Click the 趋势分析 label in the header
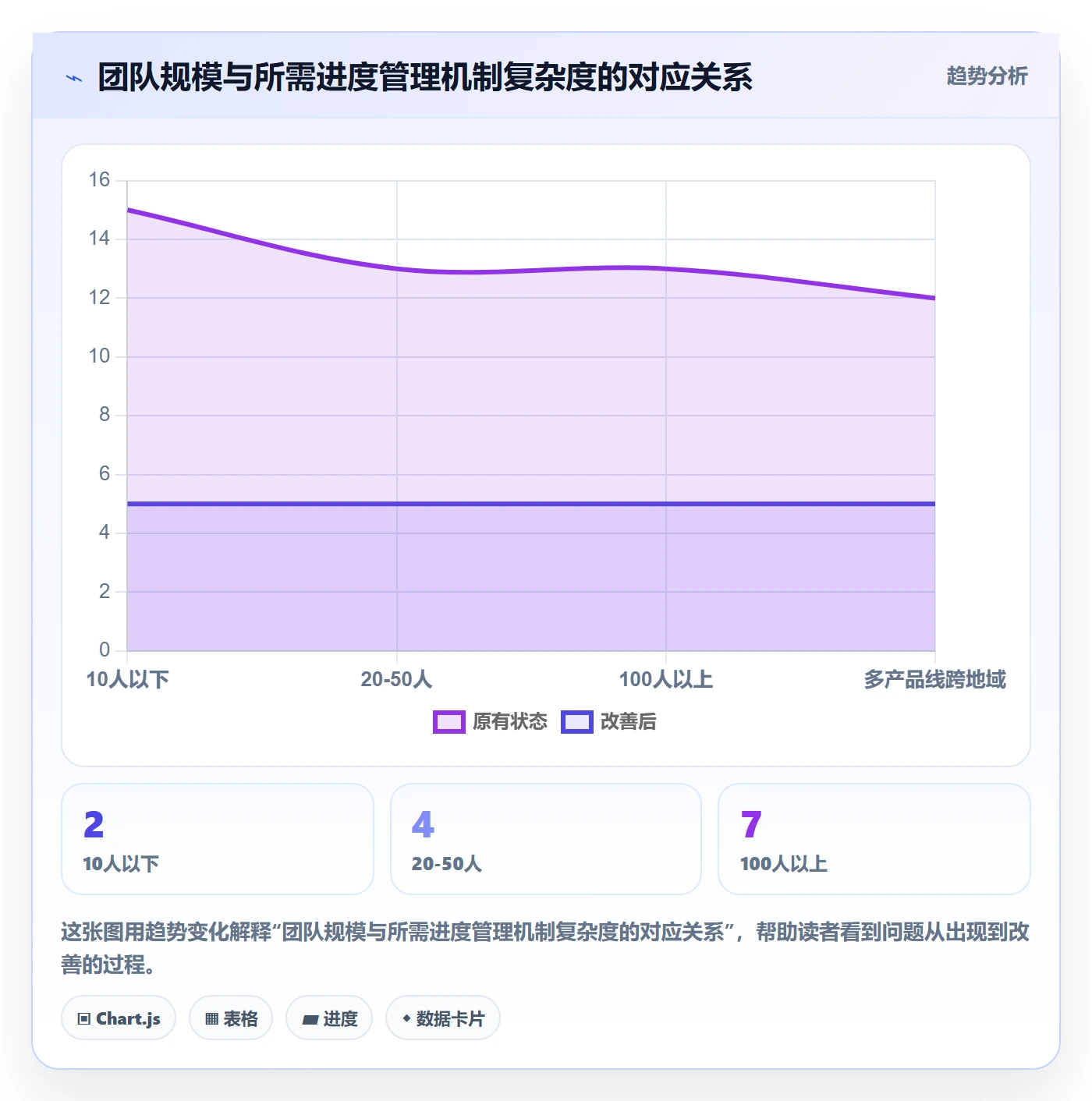The image size is (1092, 1101). point(987,76)
